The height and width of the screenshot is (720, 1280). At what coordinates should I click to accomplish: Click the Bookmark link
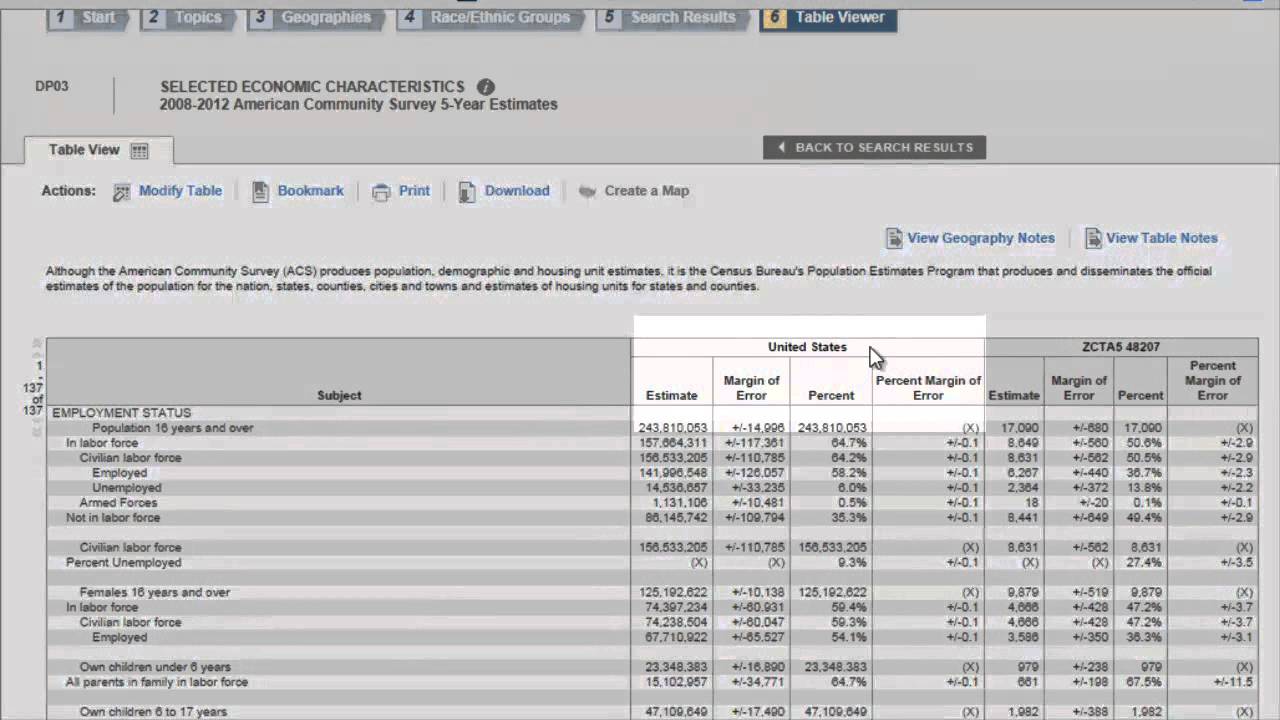pos(310,191)
